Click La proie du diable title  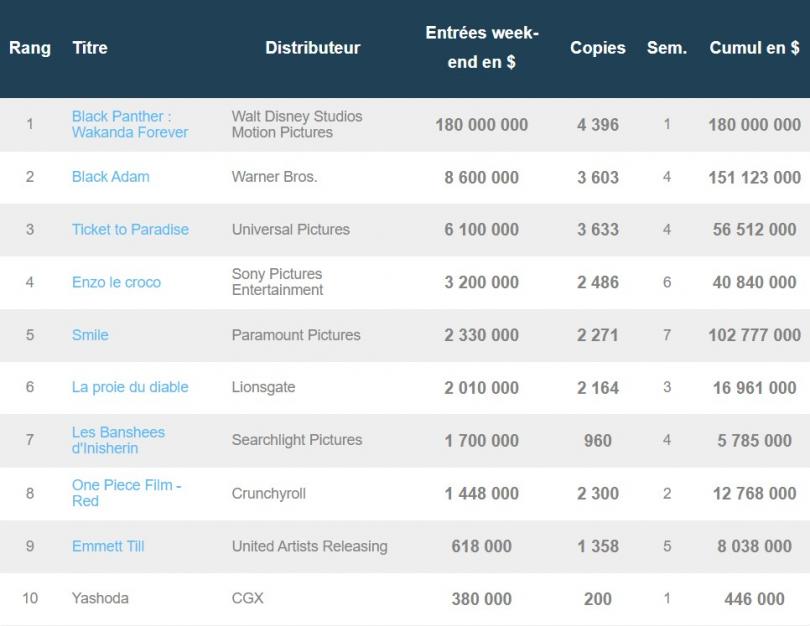pos(130,387)
